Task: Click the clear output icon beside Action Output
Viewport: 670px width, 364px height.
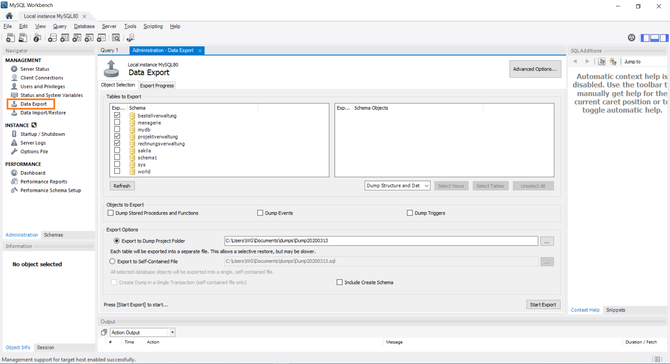Action: pyautogui.click(x=104, y=332)
